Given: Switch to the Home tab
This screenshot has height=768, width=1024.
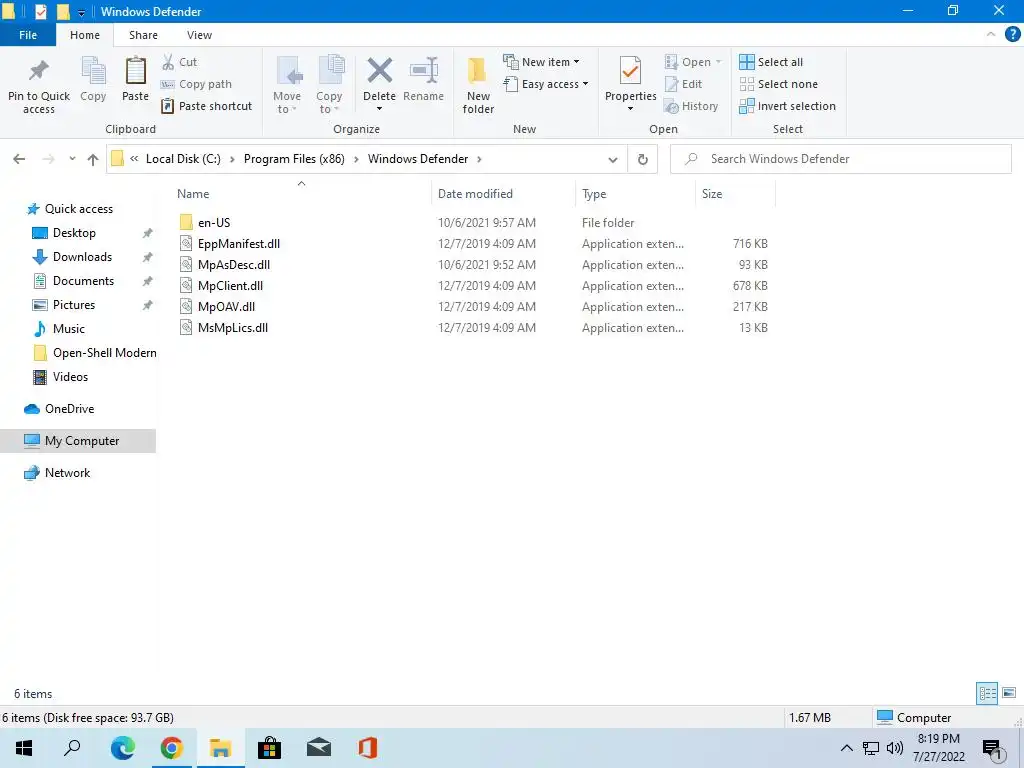Looking at the screenshot, I should (x=85, y=35).
